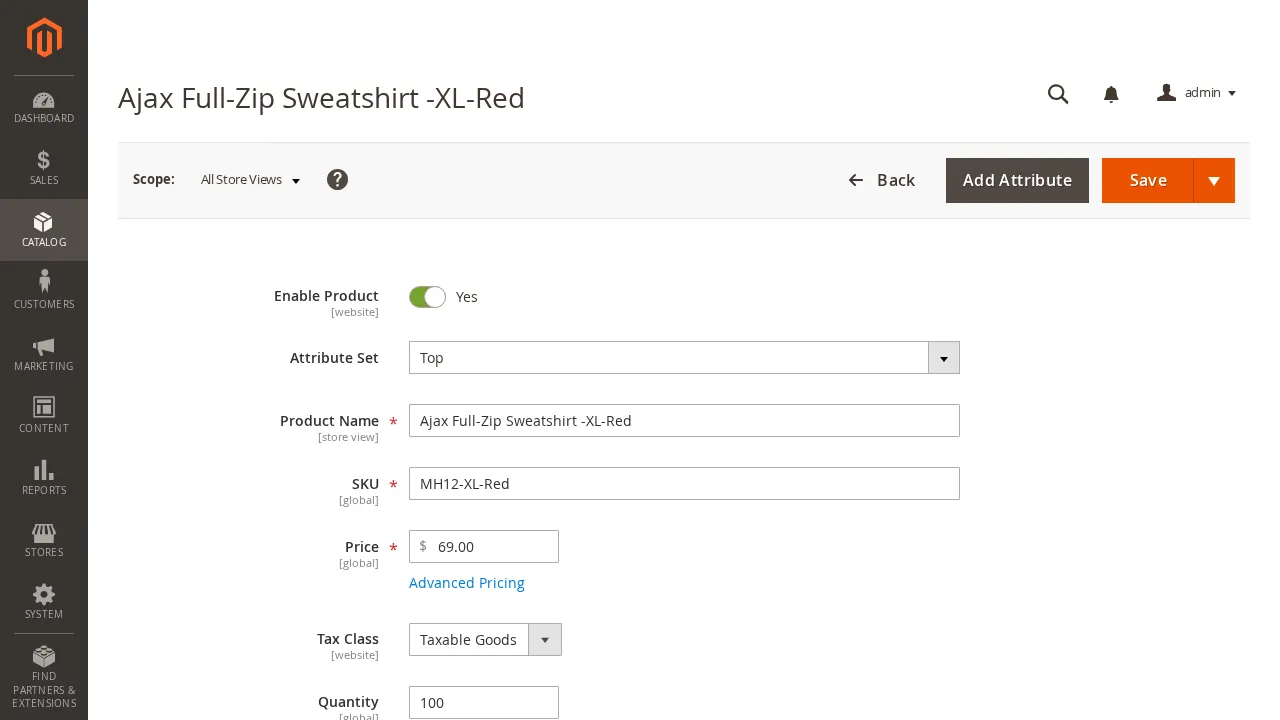Screen dimensions: 1280x720
Task: Focus the Product Name input field
Action: (684, 421)
